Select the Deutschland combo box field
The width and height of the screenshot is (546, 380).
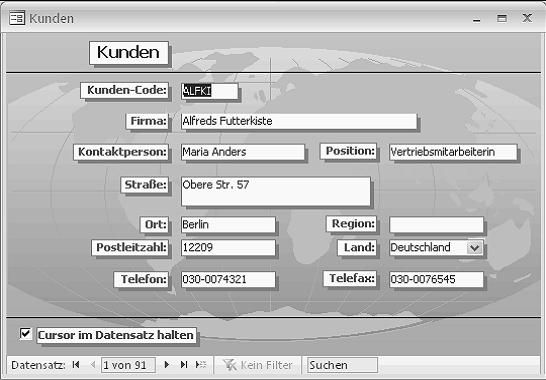(436, 248)
